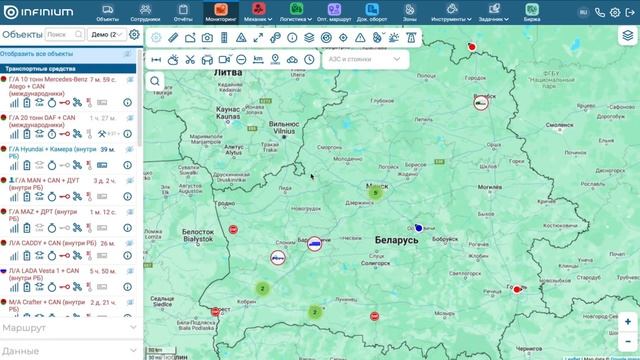
Task: Open object list settings gear
Action: [134, 34]
